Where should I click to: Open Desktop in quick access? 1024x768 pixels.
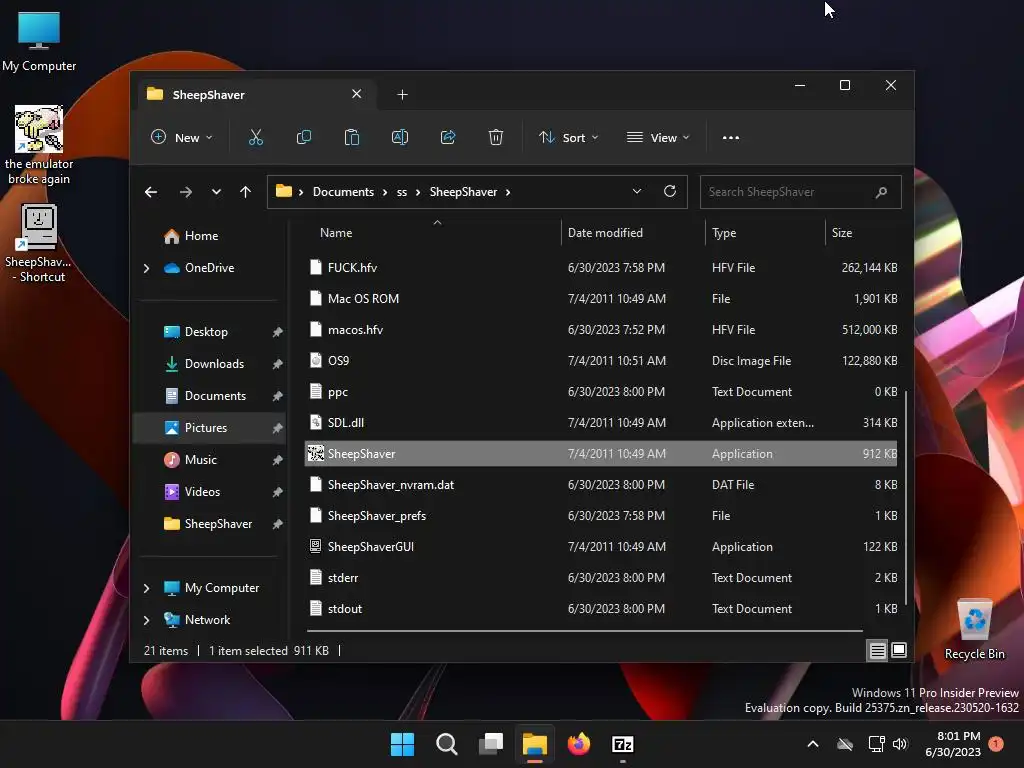coord(206,332)
